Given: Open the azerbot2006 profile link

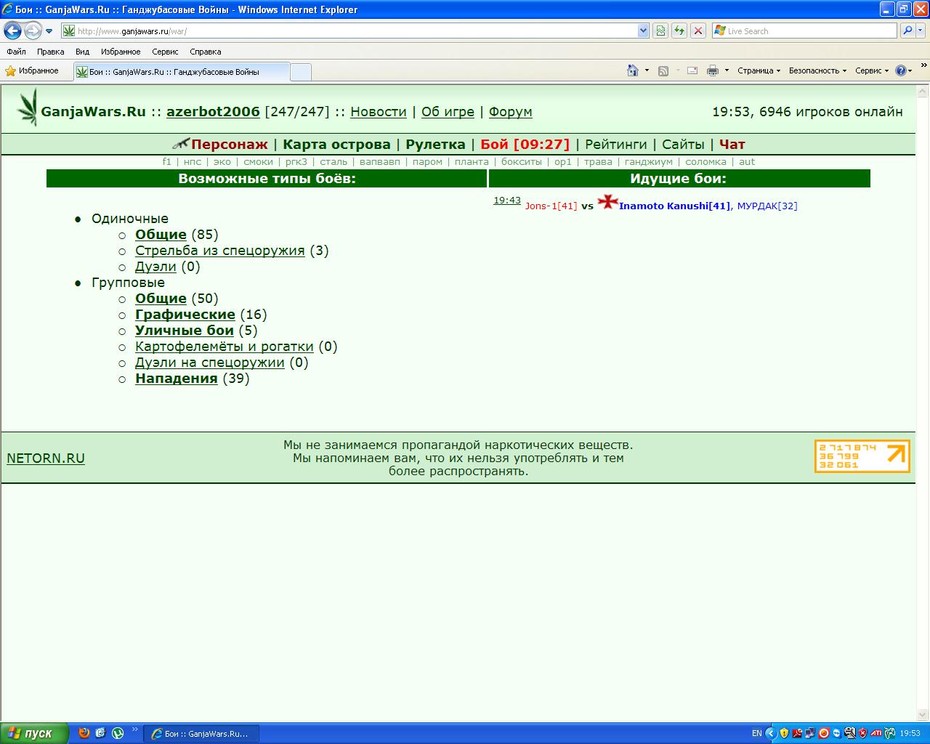Looking at the screenshot, I should click(213, 112).
